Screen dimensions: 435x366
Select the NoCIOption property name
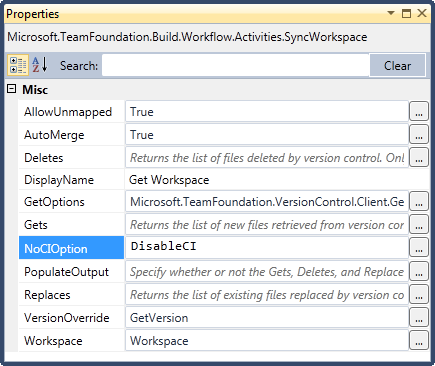point(71,248)
